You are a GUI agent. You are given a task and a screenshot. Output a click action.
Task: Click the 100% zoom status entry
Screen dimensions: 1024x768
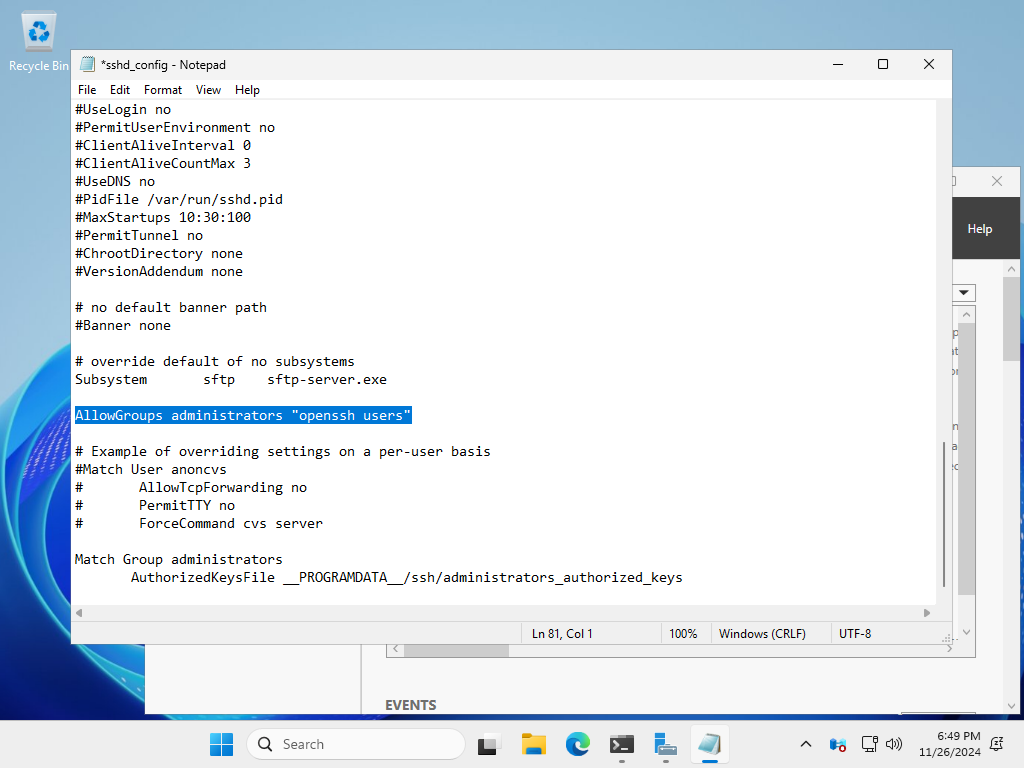click(x=683, y=633)
